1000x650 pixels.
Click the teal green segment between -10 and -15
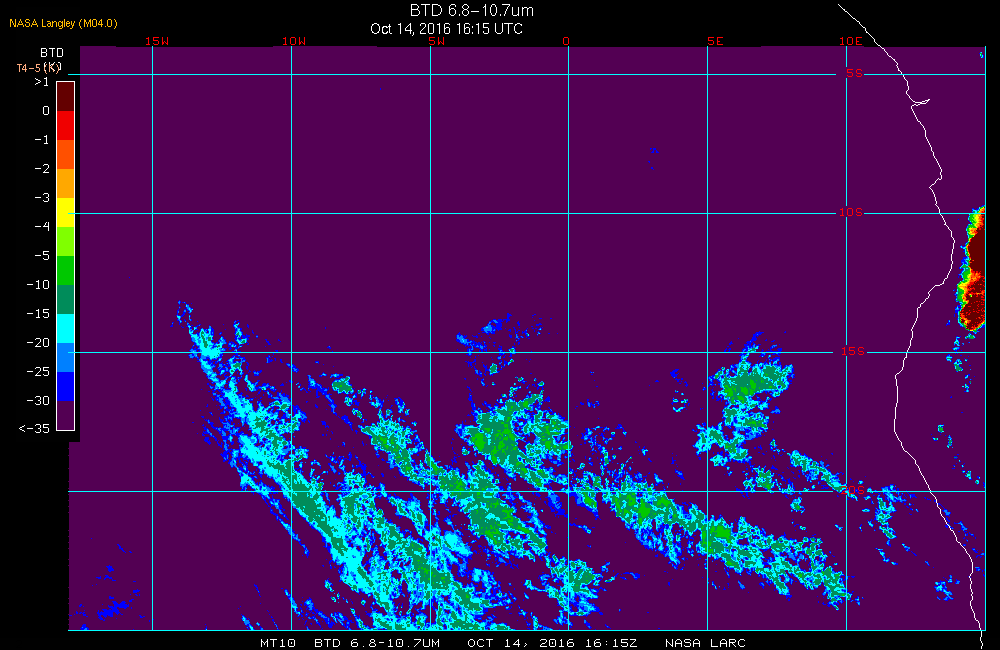tap(66, 299)
